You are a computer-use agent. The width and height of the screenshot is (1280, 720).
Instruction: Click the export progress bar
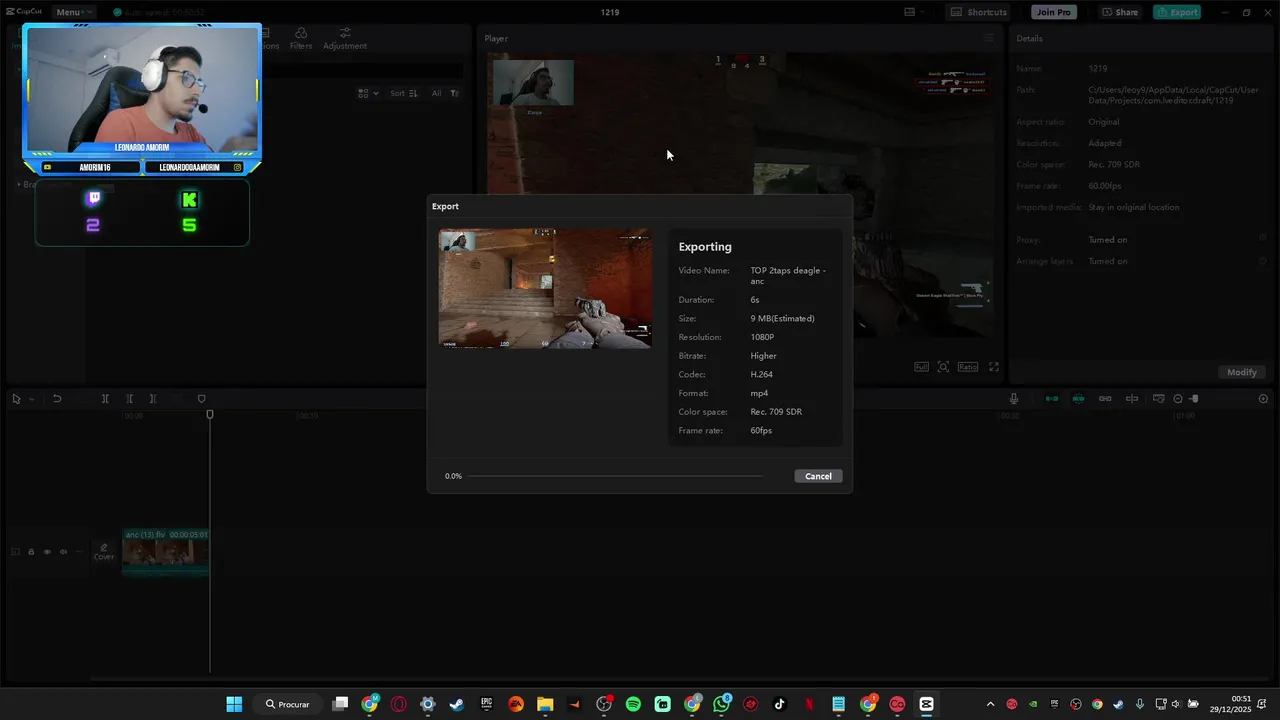pyautogui.click(x=615, y=476)
